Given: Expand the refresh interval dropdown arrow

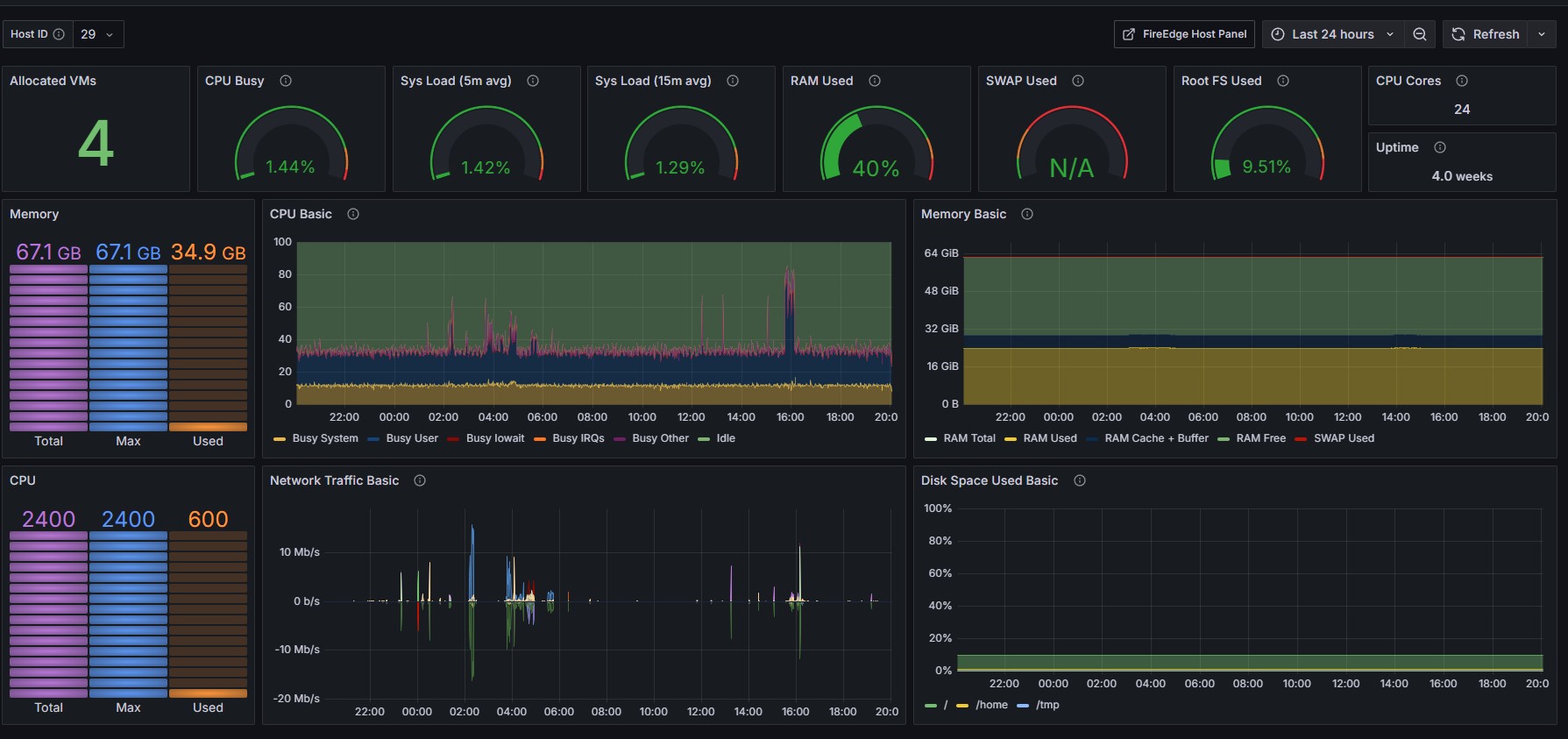Looking at the screenshot, I should pyautogui.click(x=1542, y=34).
